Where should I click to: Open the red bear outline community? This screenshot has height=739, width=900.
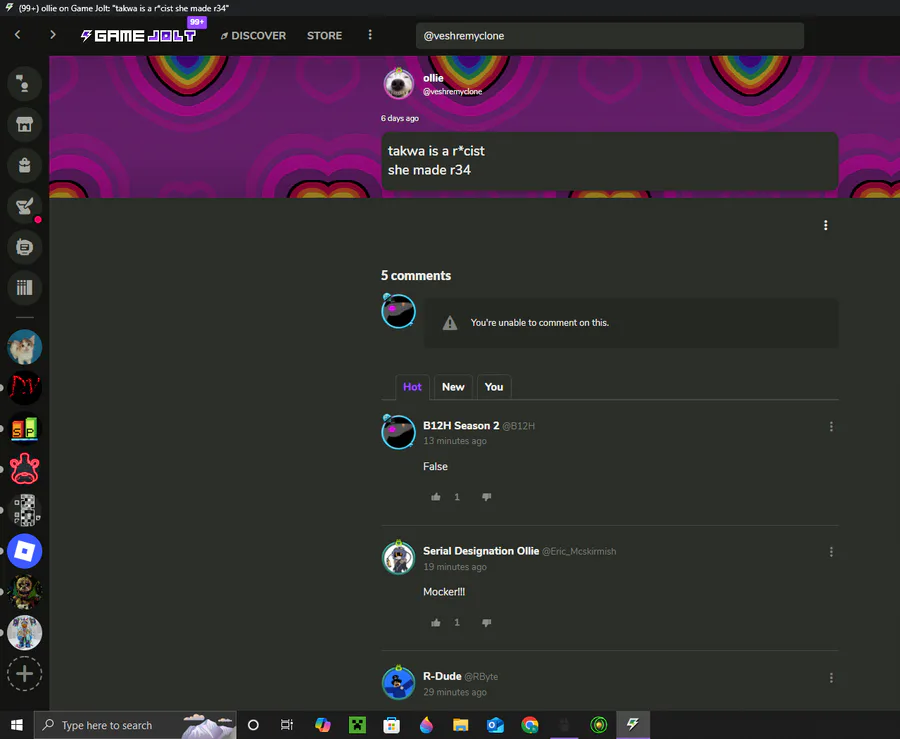pyautogui.click(x=24, y=469)
